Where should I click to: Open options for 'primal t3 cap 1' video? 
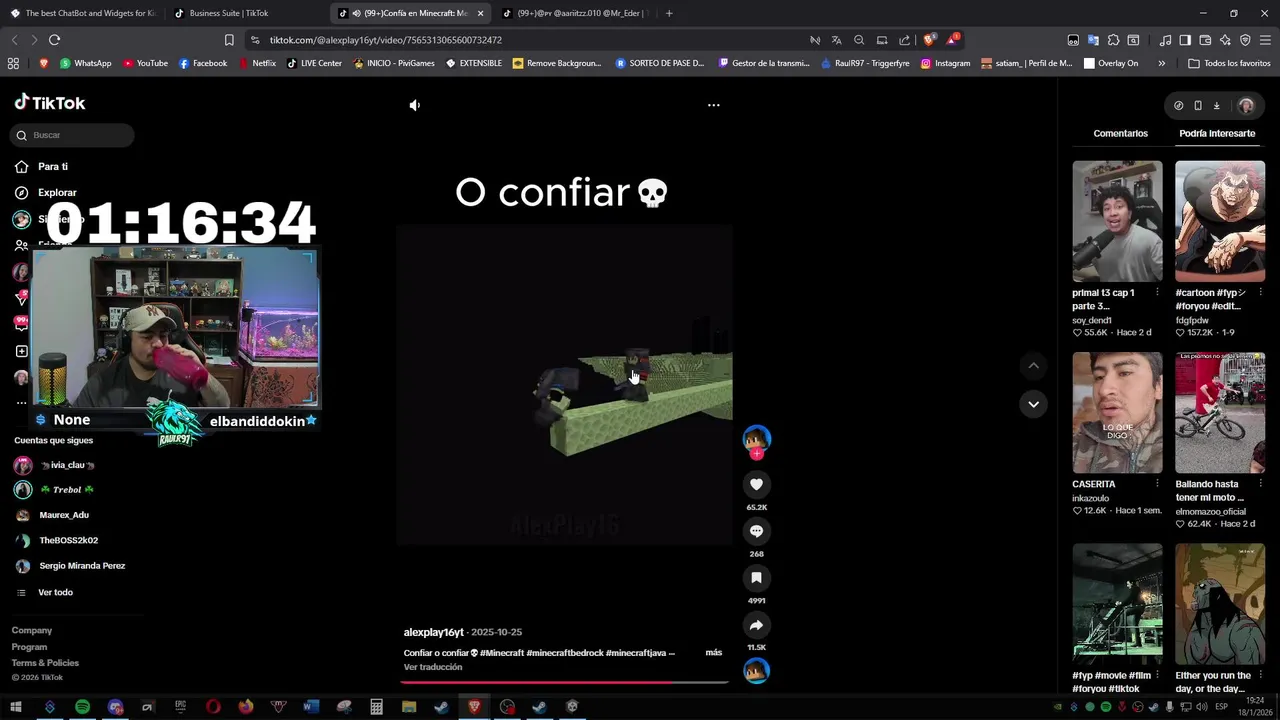[1157, 293]
